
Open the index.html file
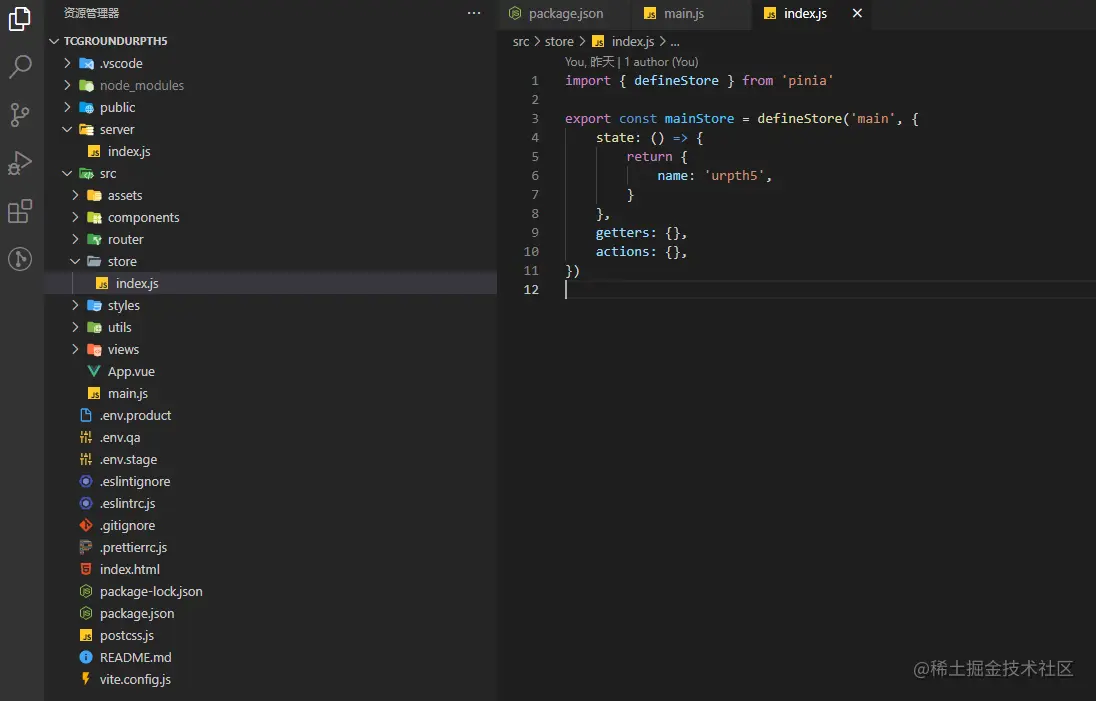click(x=129, y=570)
